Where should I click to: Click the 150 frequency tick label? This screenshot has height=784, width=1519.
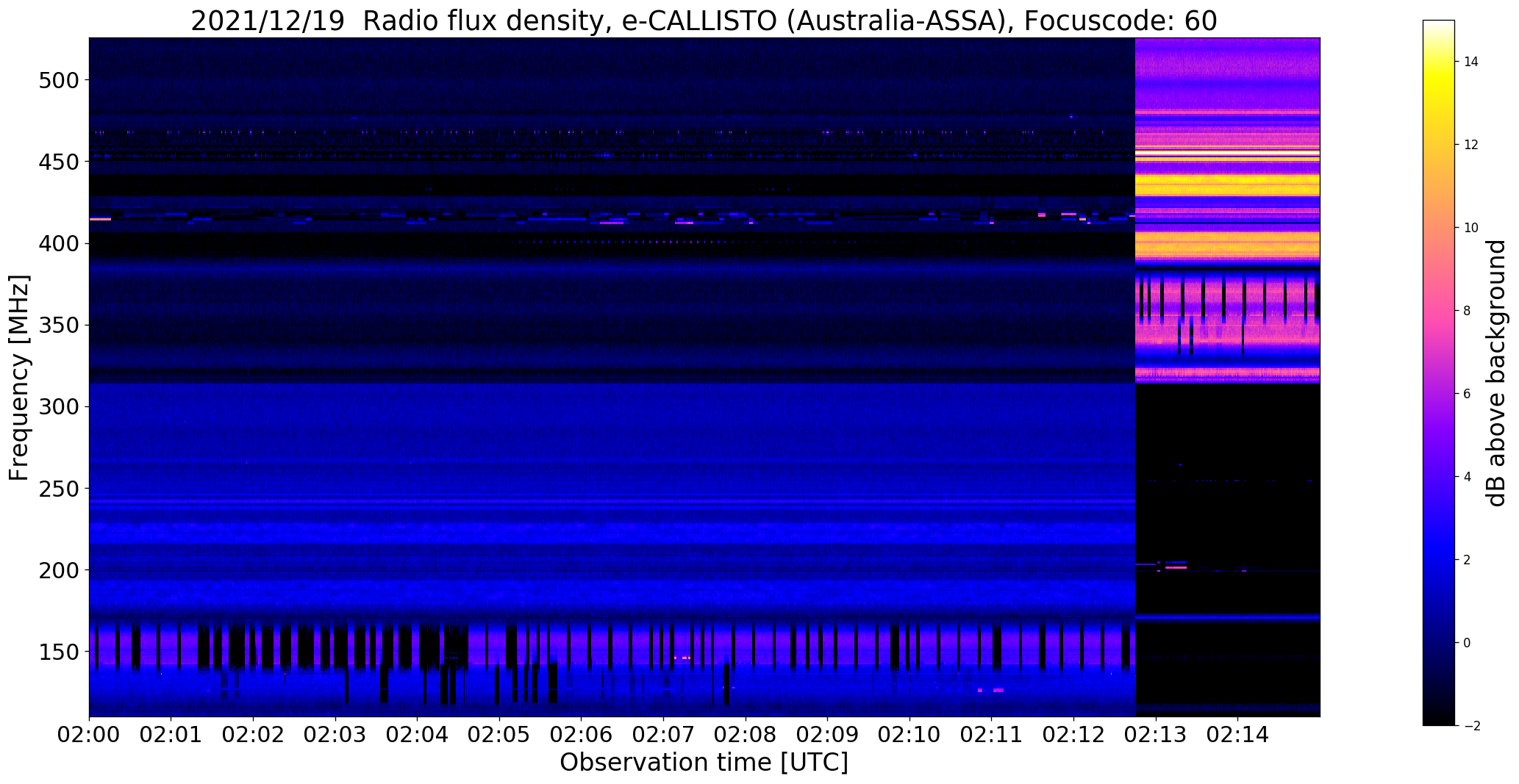pyautogui.click(x=59, y=652)
